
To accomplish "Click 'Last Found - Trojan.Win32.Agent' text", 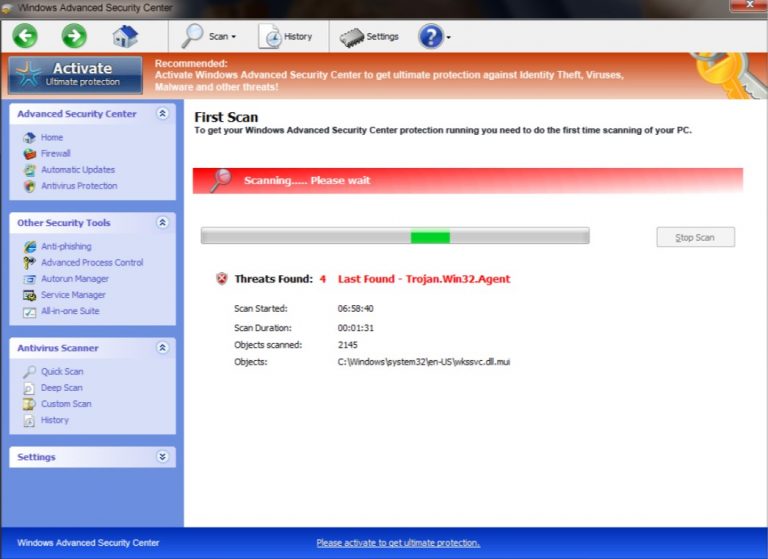I will click(x=424, y=279).
